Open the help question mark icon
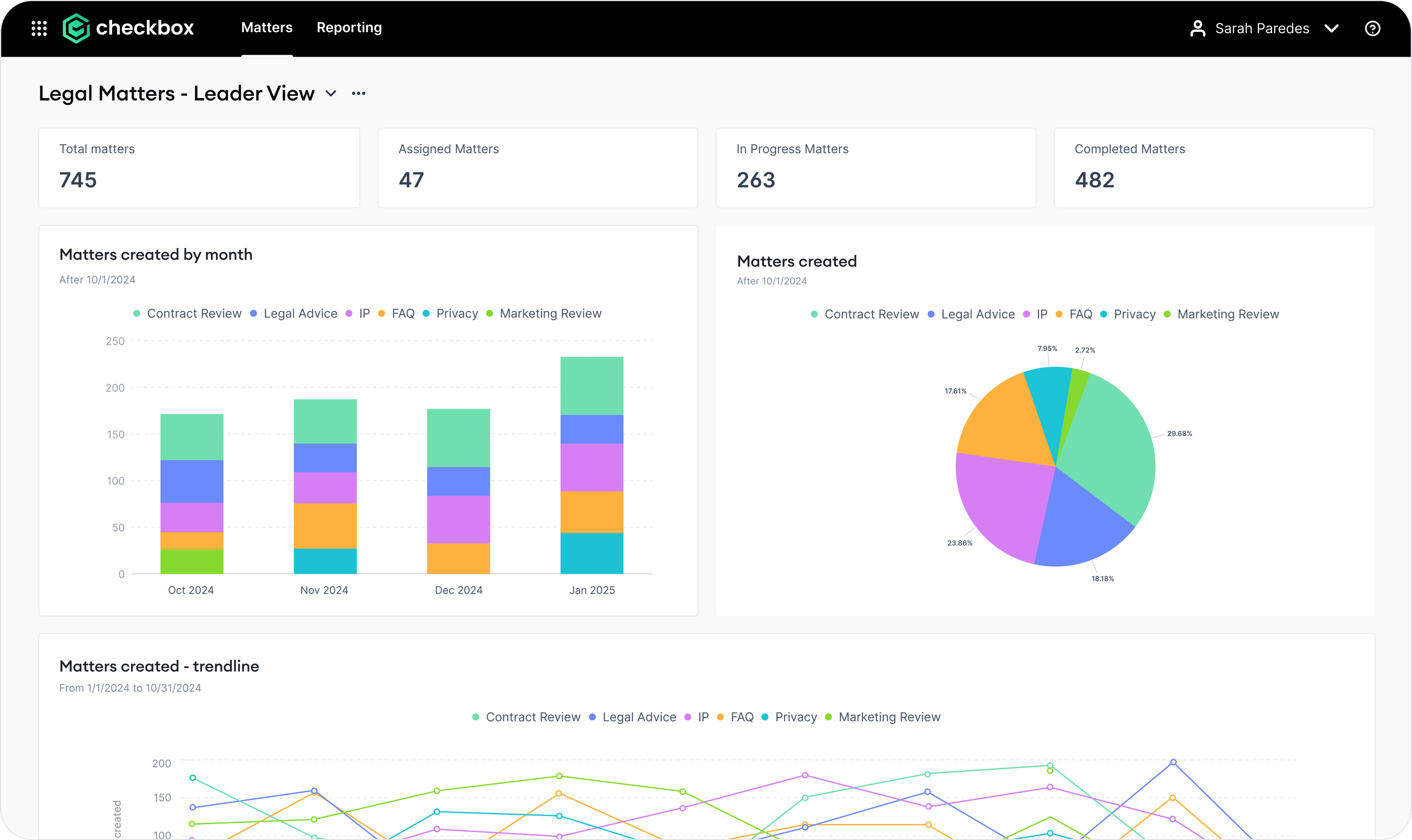This screenshot has width=1412, height=840. 1372,28
